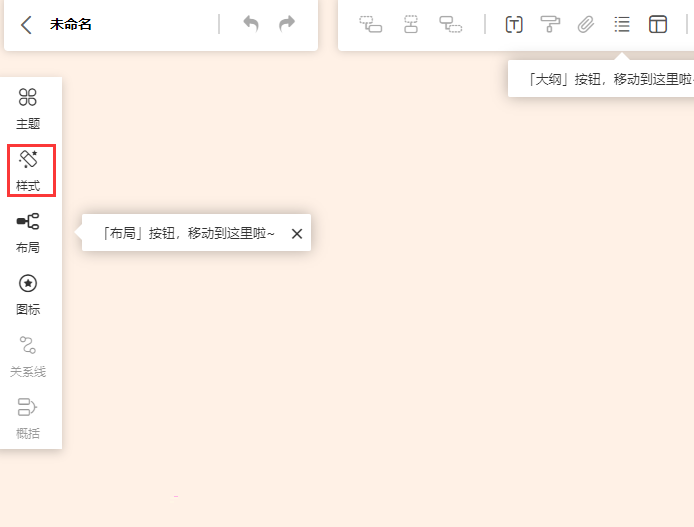Open the 主题 theme panel
Viewport: 694px width, 527px height.
pos(28,109)
